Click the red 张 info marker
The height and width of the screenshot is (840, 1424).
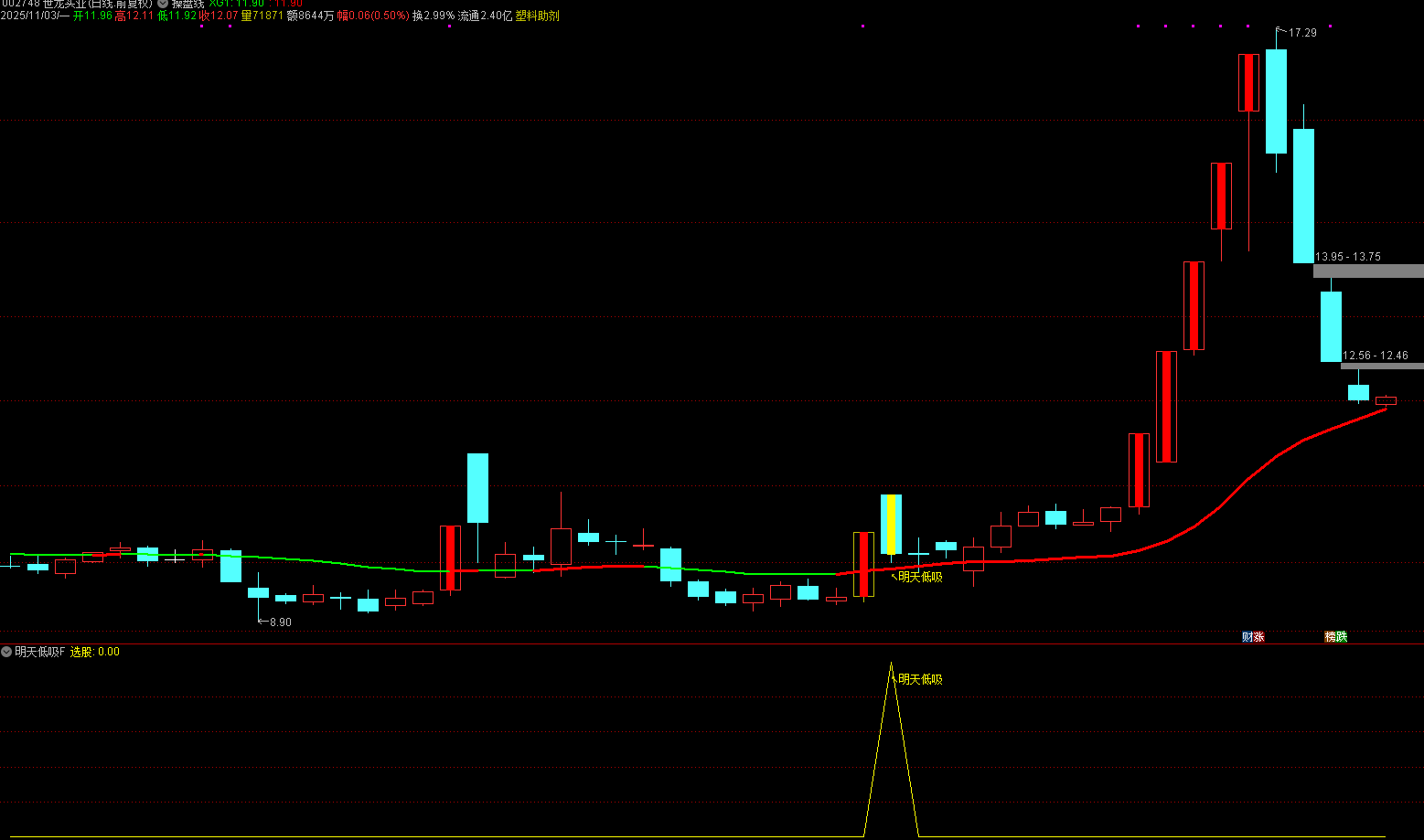click(x=1258, y=637)
